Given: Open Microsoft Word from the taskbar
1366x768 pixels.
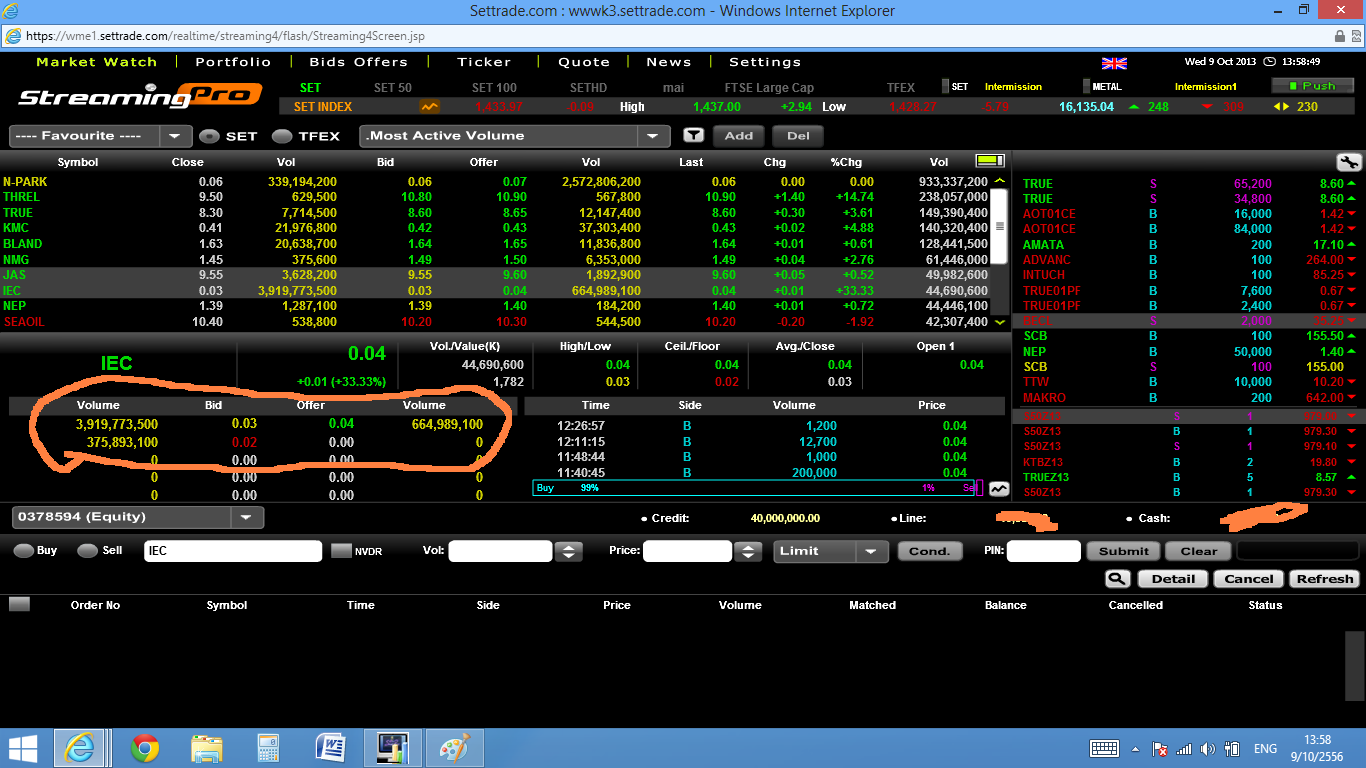Looking at the screenshot, I should pyautogui.click(x=329, y=748).
